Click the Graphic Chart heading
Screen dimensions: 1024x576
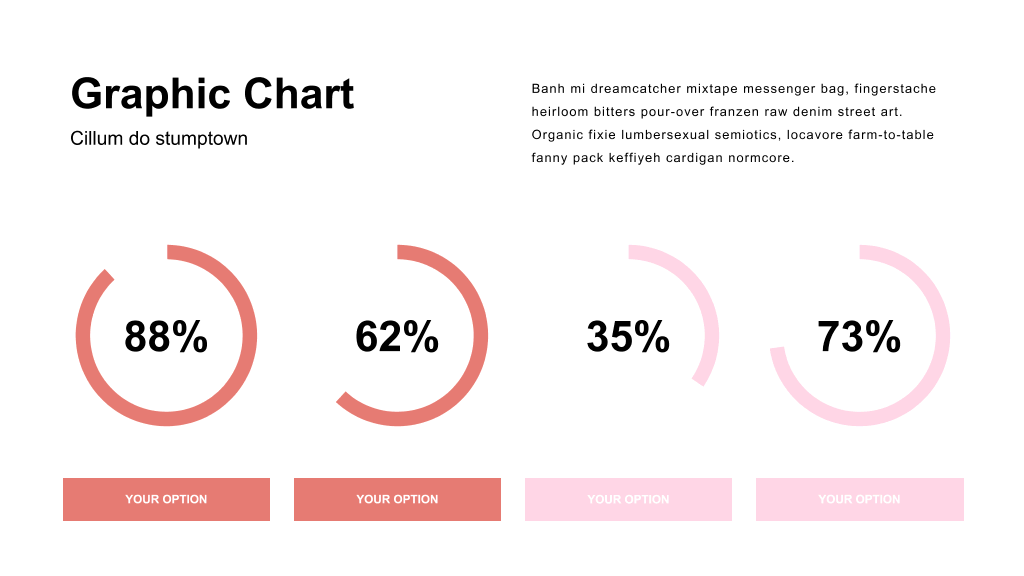point(212,95)
